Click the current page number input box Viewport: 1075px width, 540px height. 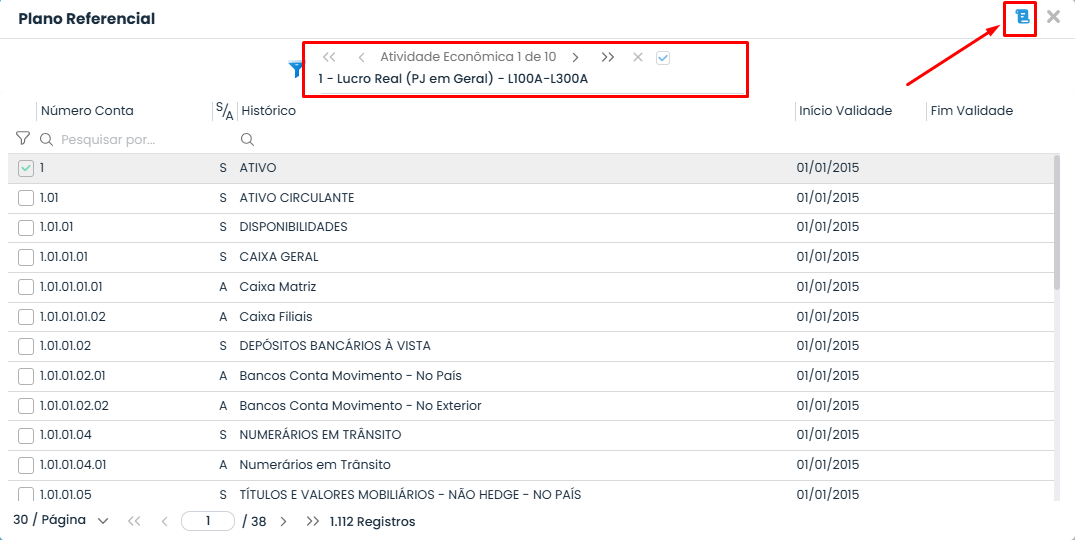coord(208,521)
